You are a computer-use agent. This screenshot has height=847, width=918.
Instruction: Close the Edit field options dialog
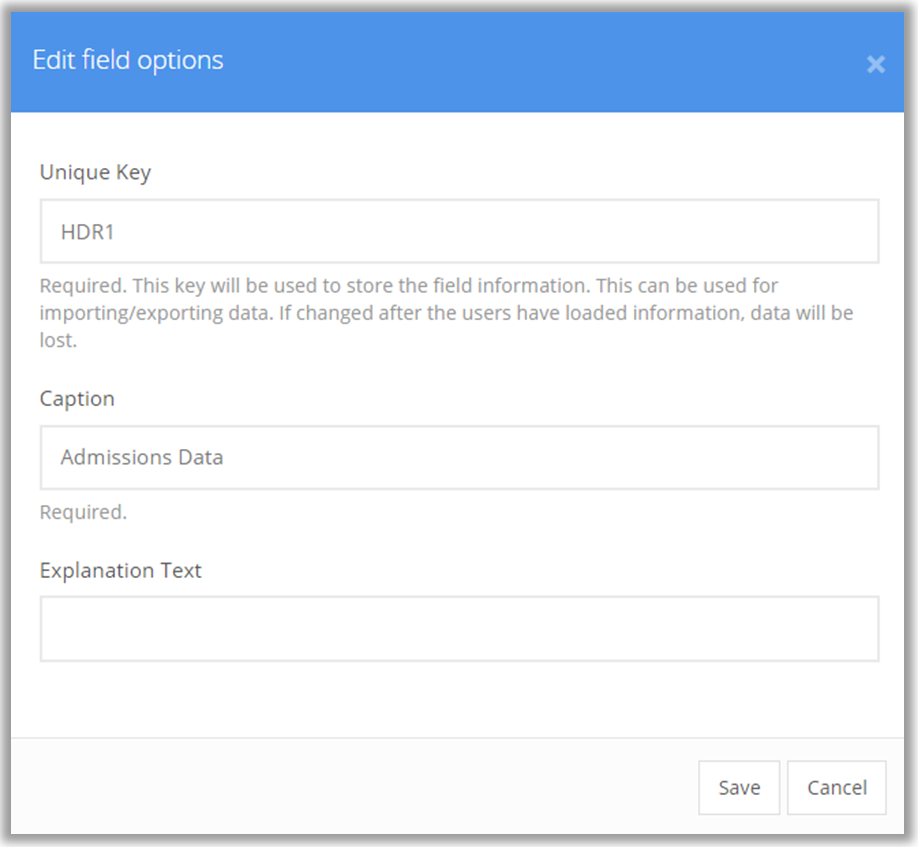click(x=875, y=65)
